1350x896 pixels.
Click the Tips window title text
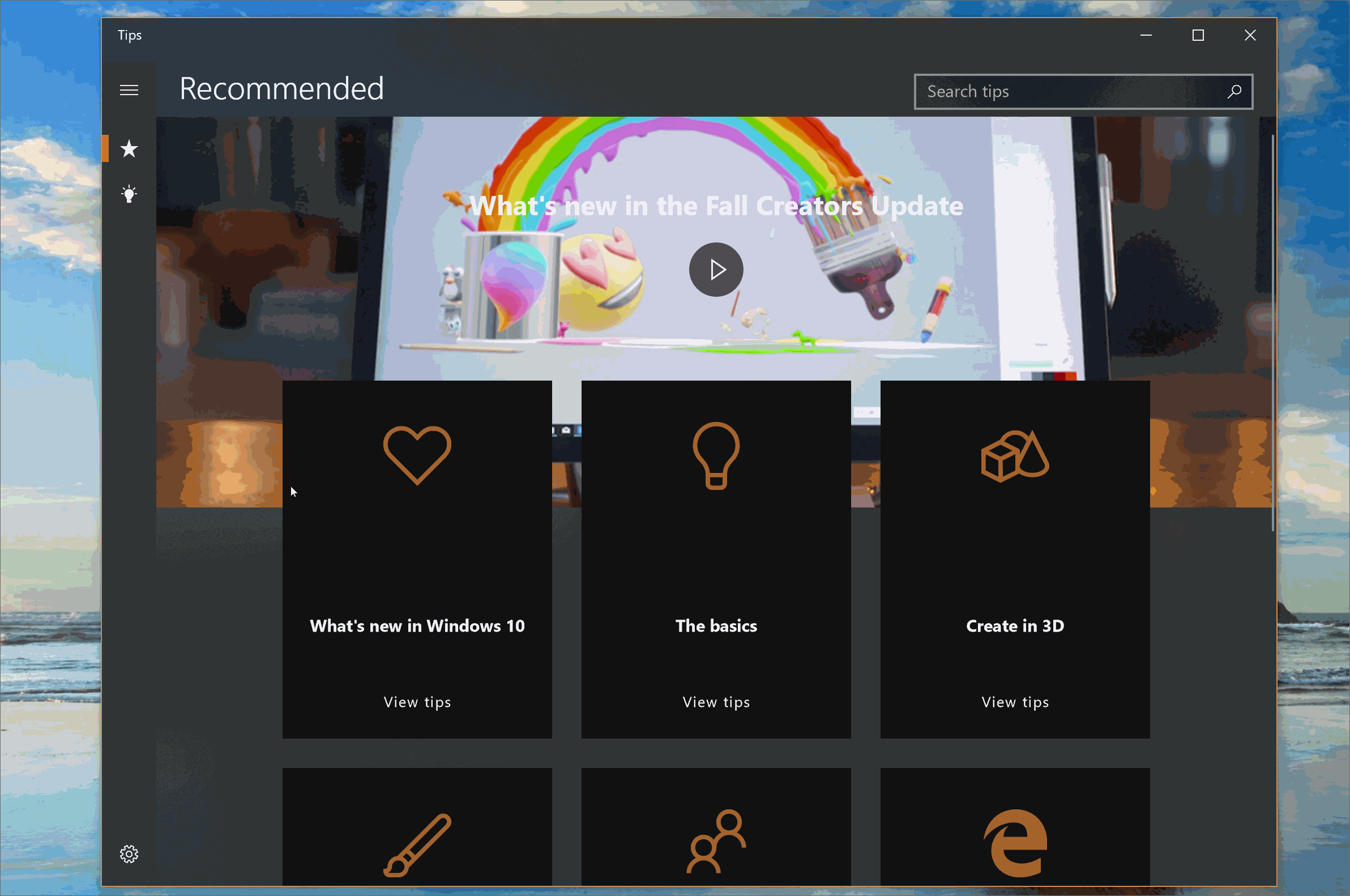130,36
